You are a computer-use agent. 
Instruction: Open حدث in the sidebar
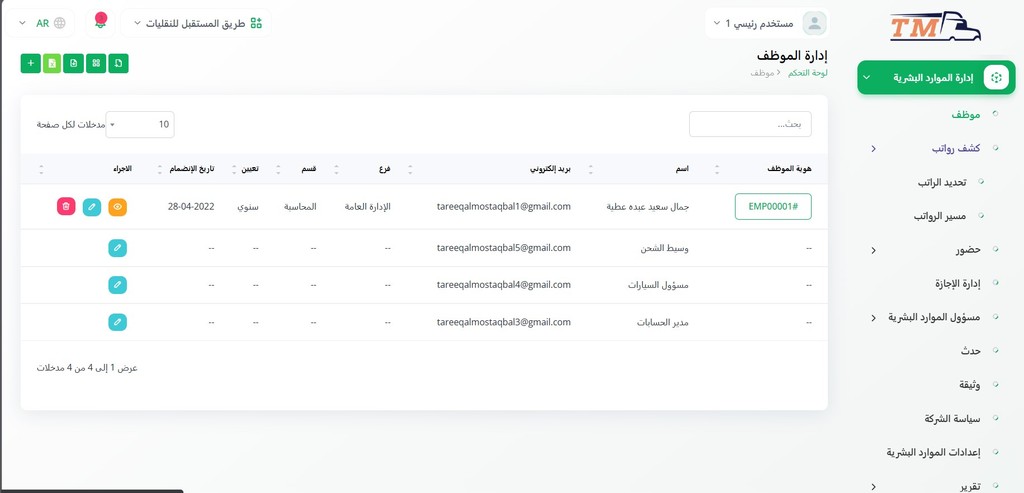[x=970, y=351]
